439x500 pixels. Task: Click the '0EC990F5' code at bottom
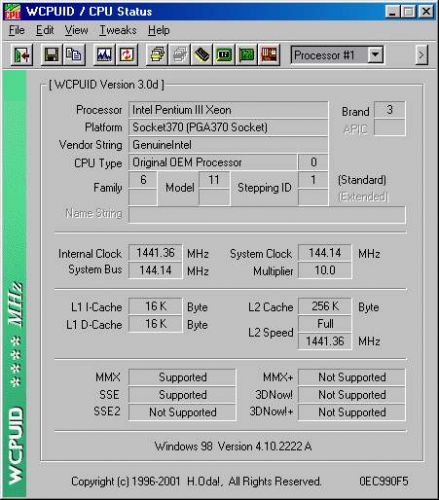click(384, 481)
